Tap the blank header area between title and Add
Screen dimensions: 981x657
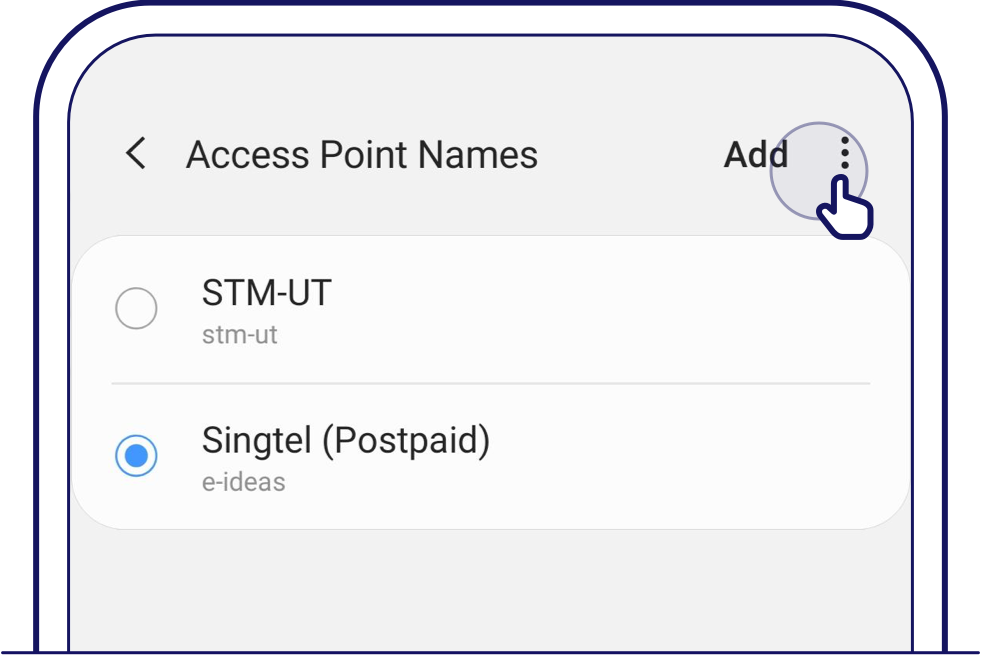pos(630,155)
